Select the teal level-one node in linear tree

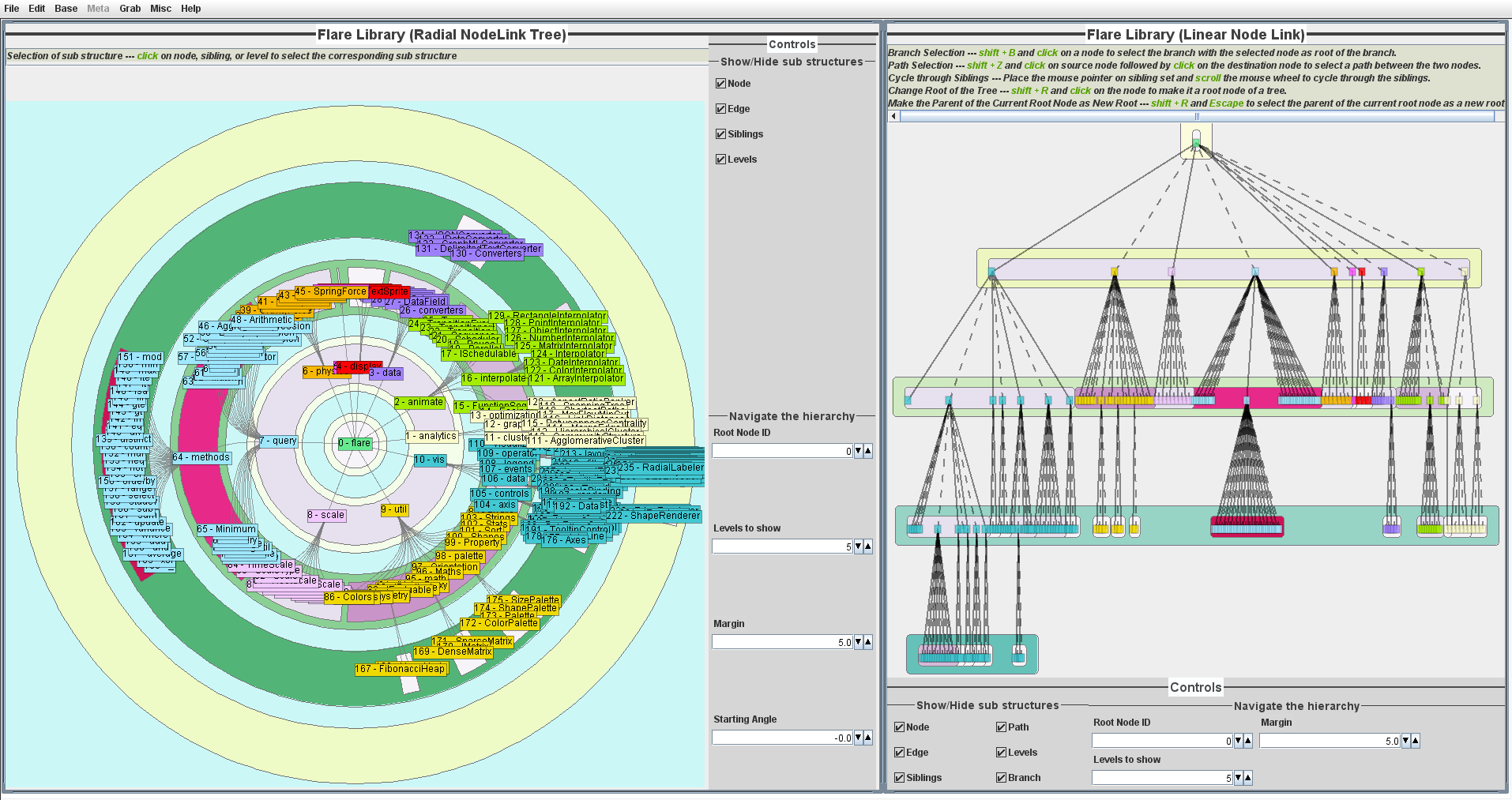click(991, 272)
